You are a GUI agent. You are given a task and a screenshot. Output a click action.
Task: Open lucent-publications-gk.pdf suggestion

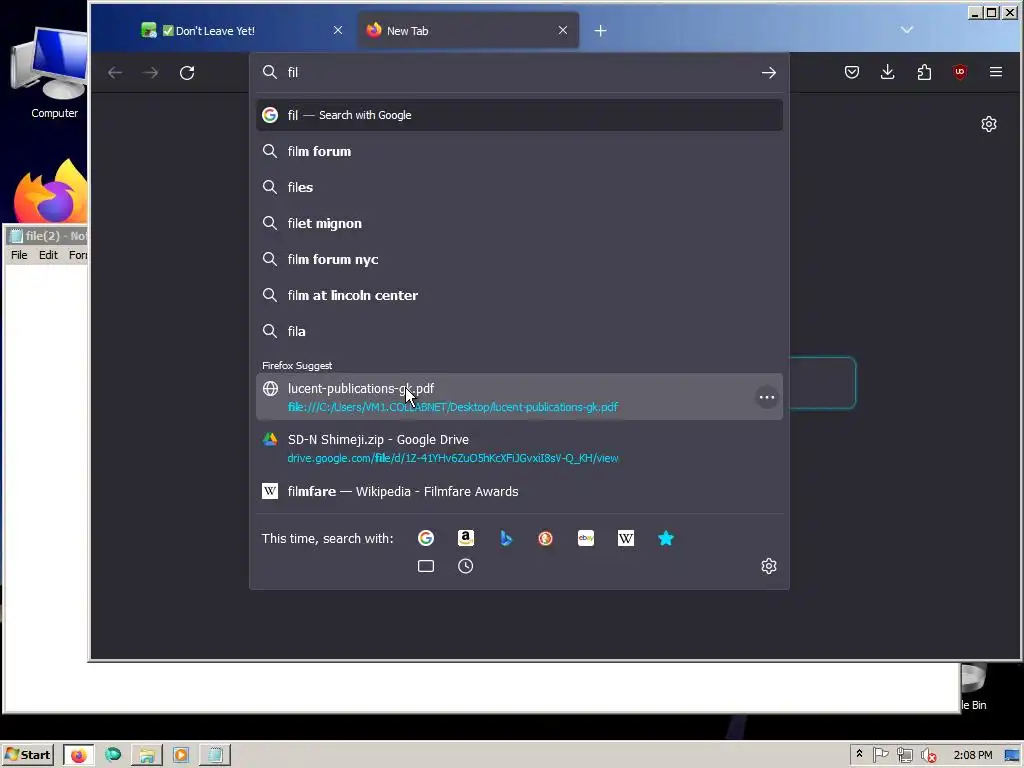pyautogui.click(x=519, y=397)
